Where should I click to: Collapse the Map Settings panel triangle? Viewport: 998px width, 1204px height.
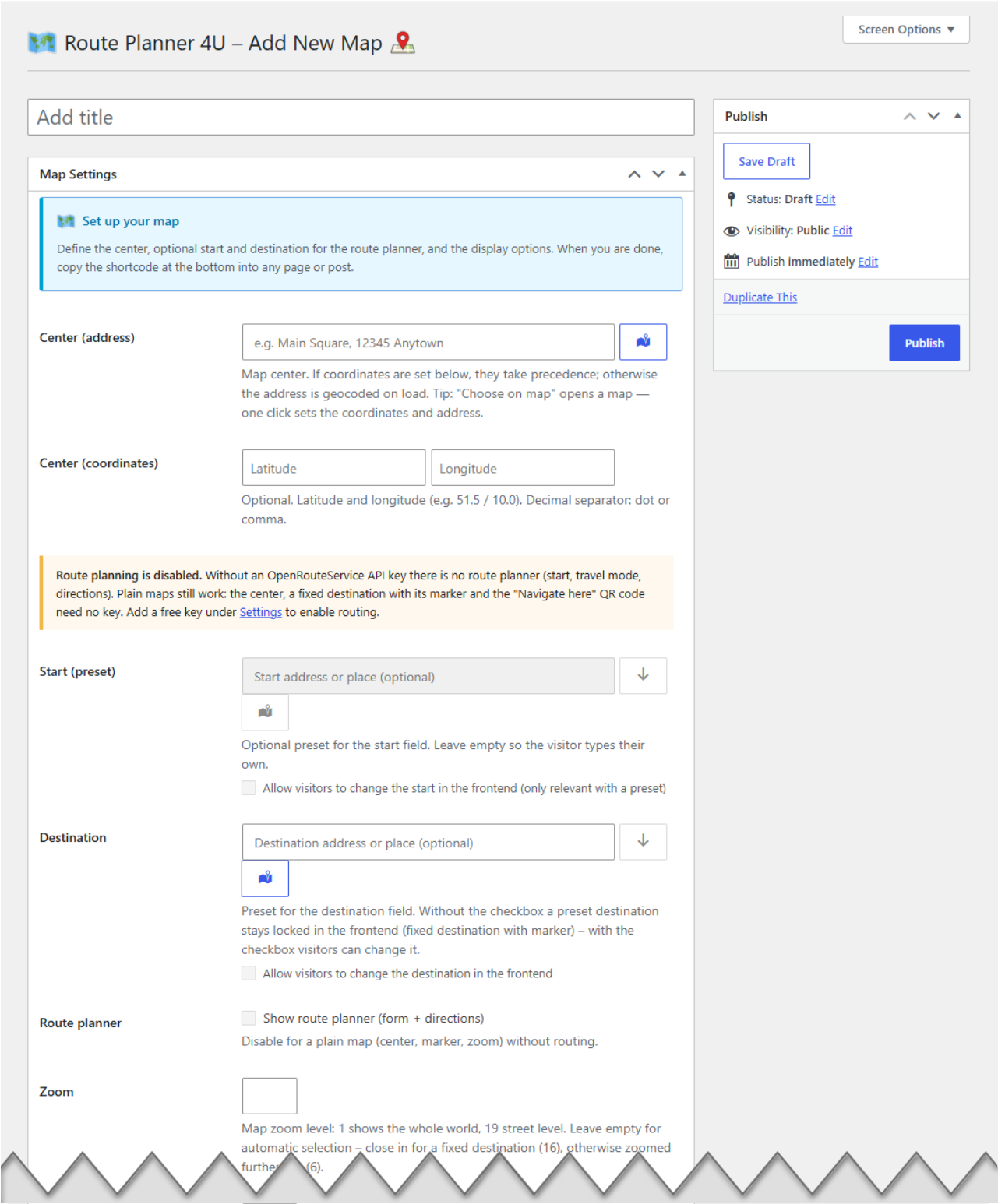[x=682, y=174]
